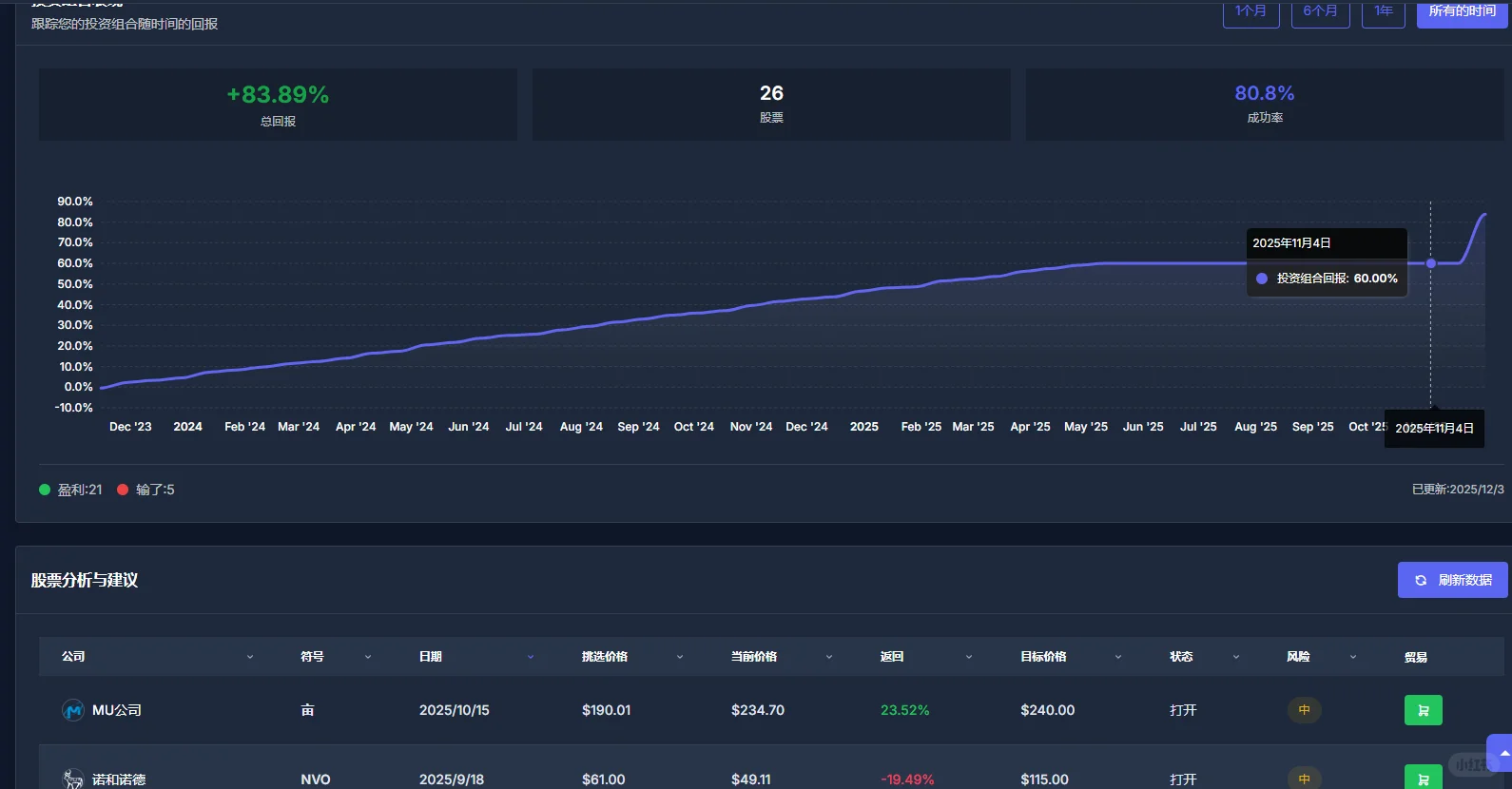The height and width of the screenshot is (789, 1512).
Task: Click the green cart button in NVO row
Action: (x=1423, y=779)
